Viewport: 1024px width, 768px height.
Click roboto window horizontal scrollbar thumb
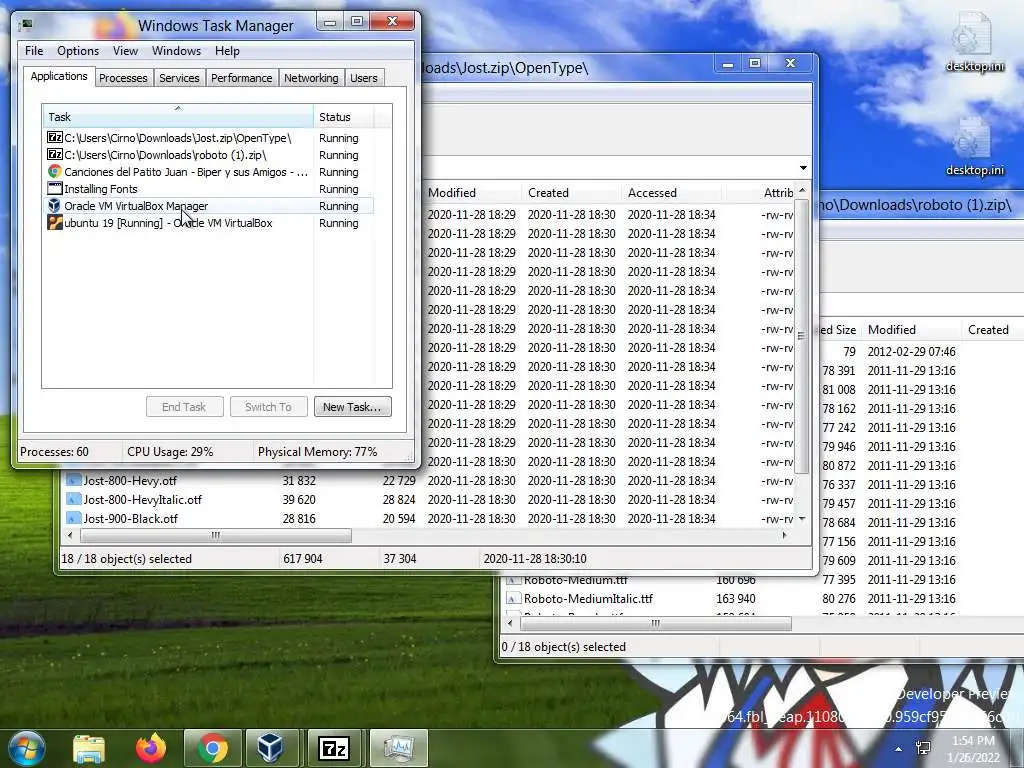[655, 624]
